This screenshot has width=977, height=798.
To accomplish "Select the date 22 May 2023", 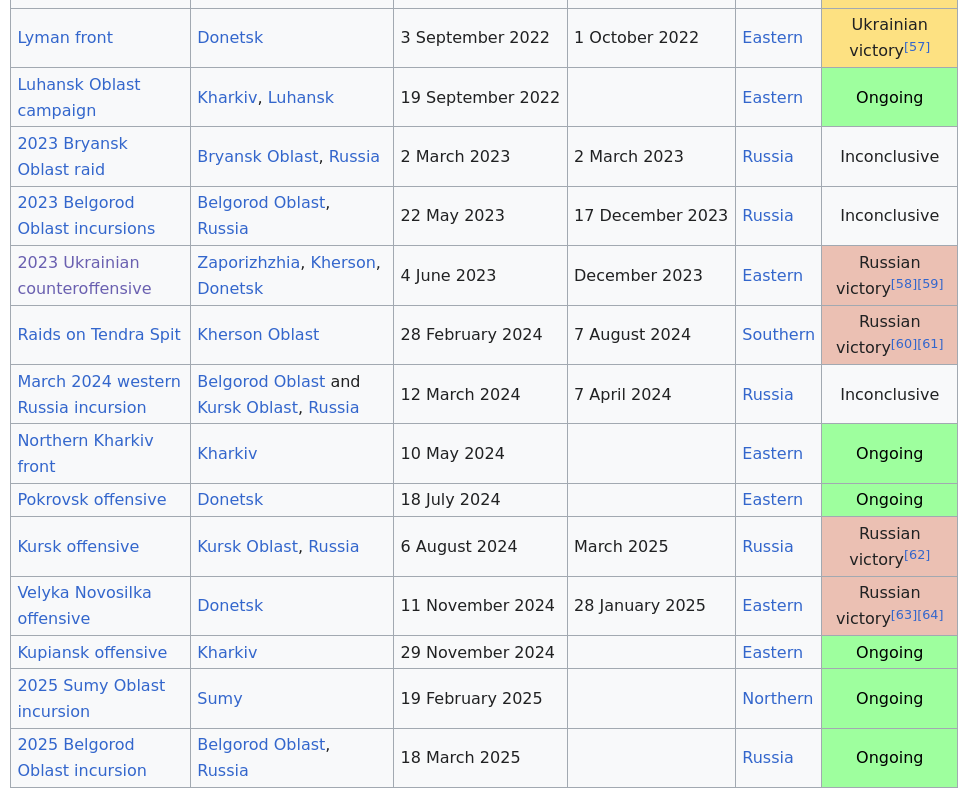I will [452, 216].
